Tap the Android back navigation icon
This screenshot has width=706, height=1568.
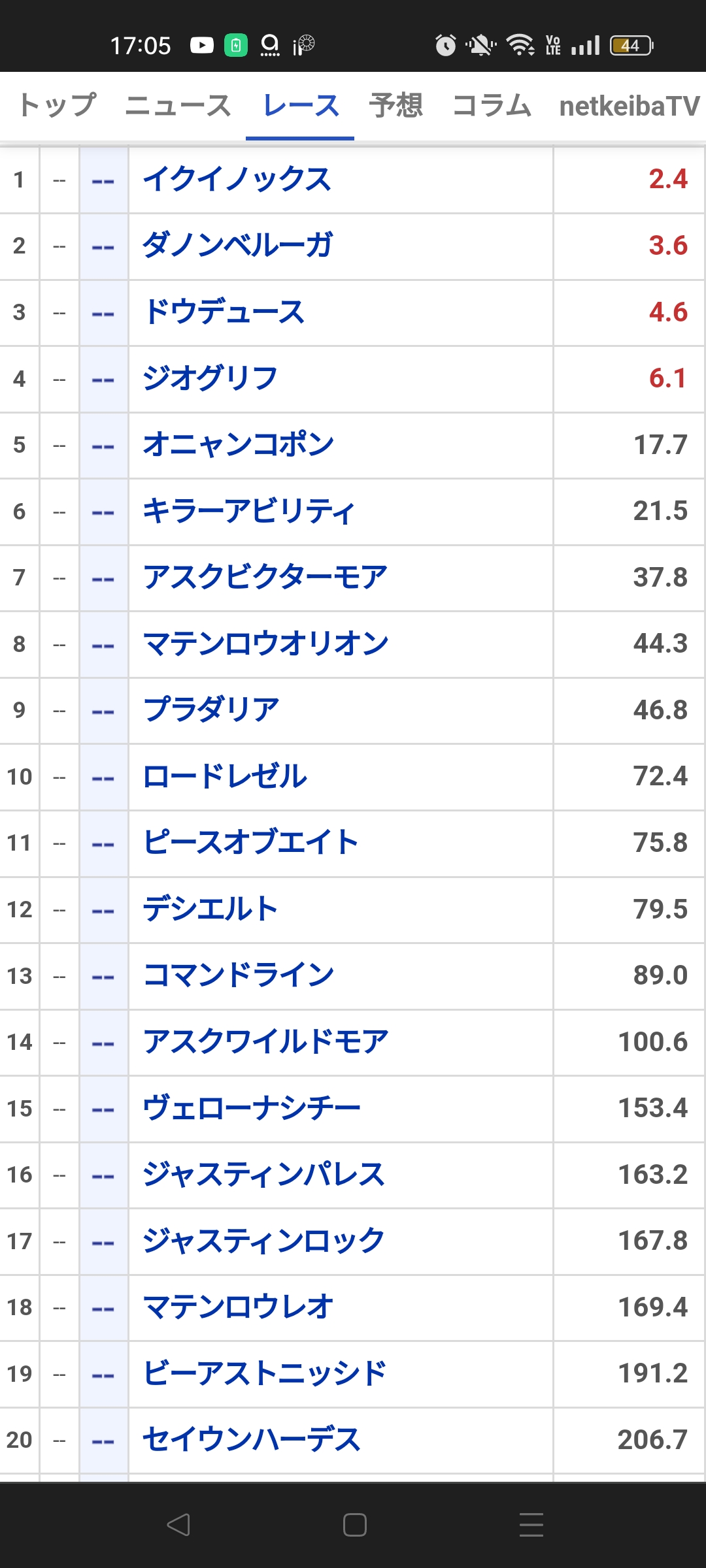click(x=178, y=1525)
